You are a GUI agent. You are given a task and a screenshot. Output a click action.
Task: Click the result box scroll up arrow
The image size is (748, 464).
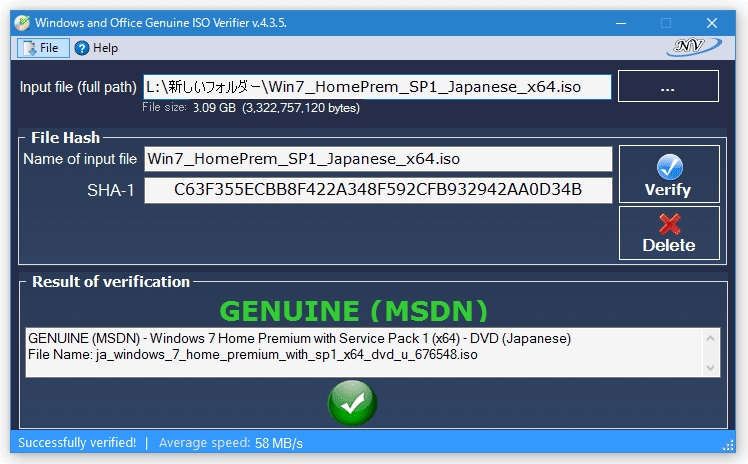pyautogui.click(x=710, y=338)
